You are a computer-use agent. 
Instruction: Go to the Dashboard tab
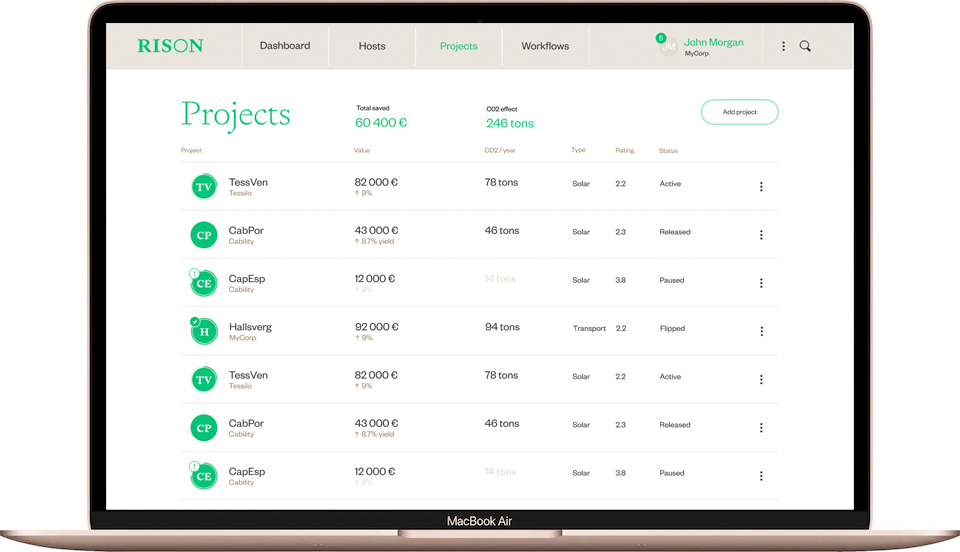pos(285,46)
